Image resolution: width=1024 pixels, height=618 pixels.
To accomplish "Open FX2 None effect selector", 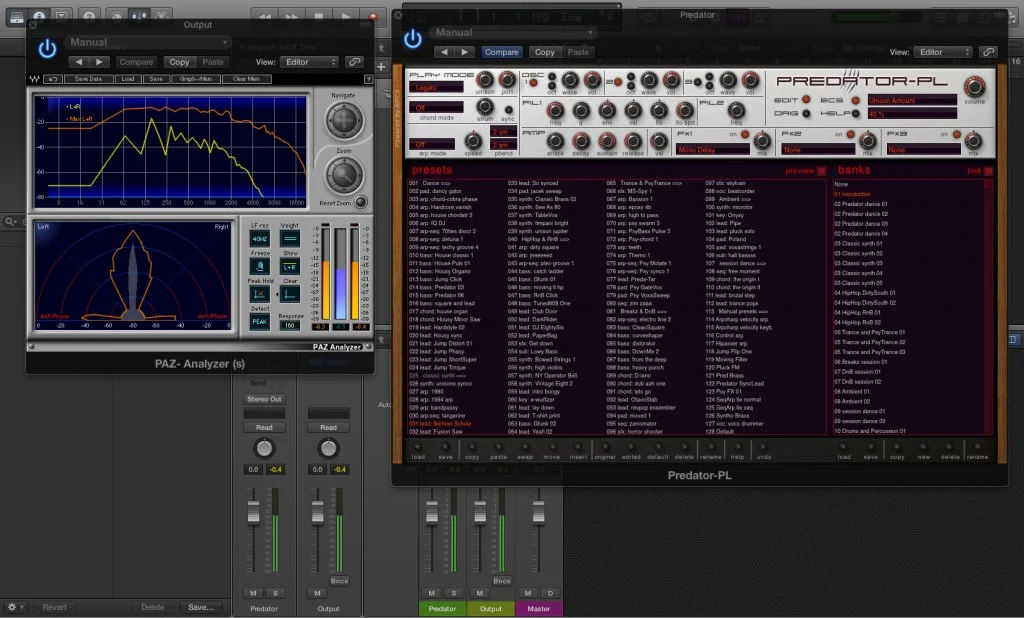I will tap(818, 150).
